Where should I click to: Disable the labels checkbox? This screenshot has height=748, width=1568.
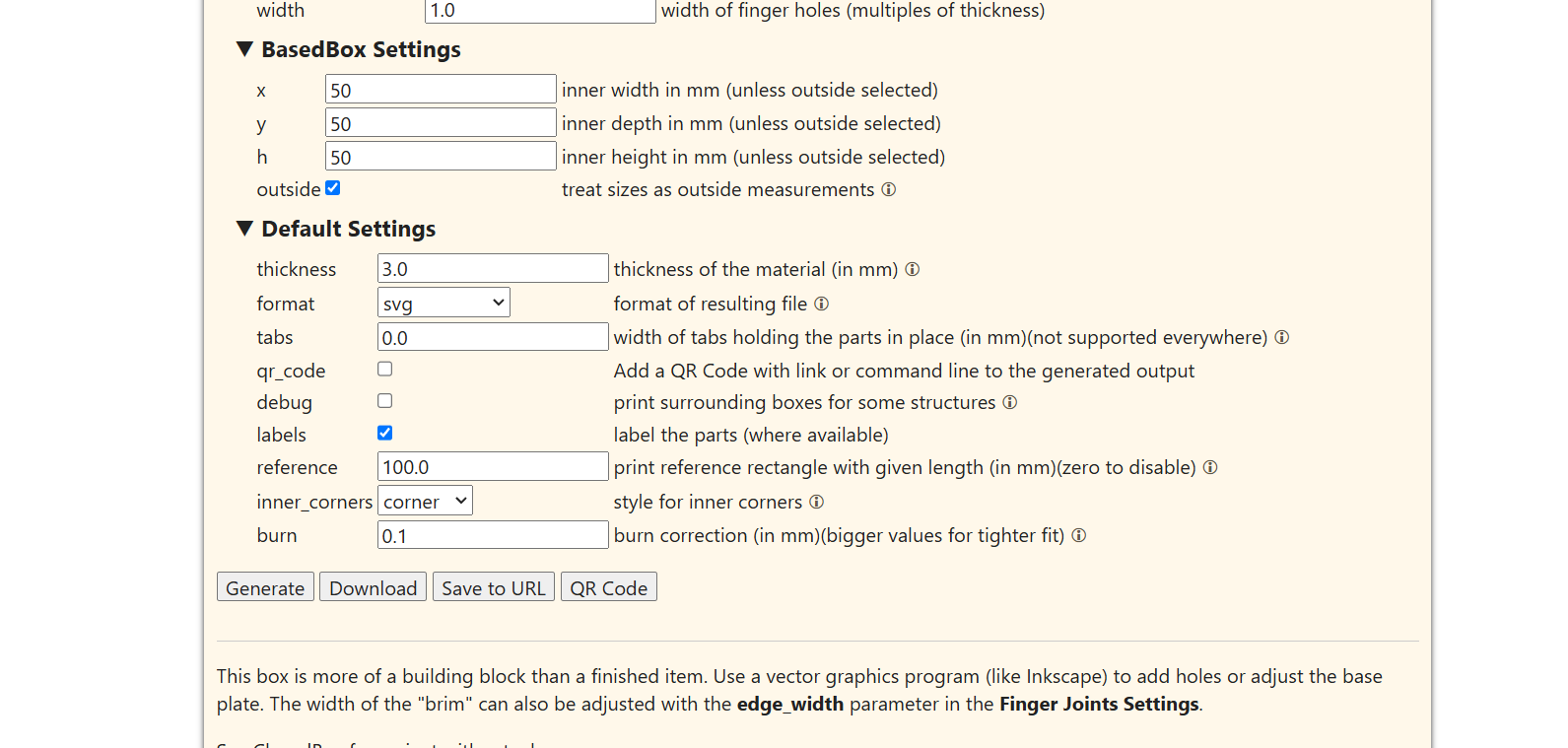click(x=384, y=433)
